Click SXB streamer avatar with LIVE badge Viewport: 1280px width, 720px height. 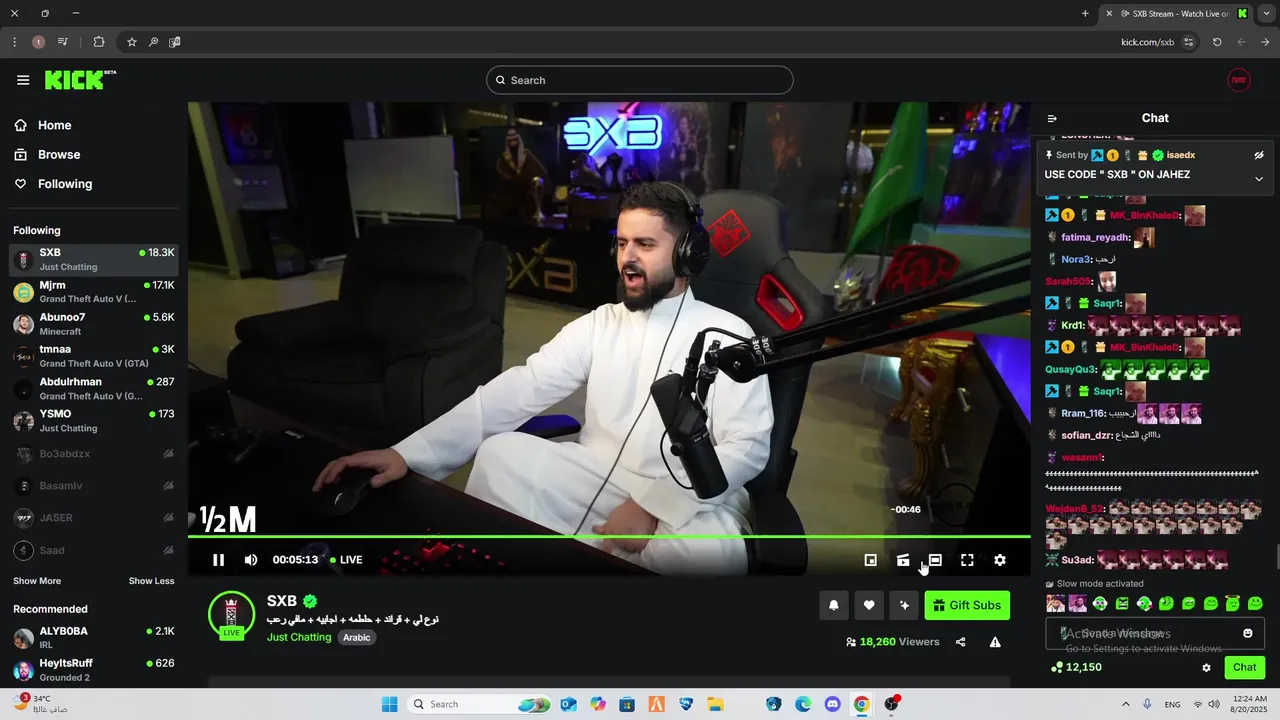click(231, 614)
